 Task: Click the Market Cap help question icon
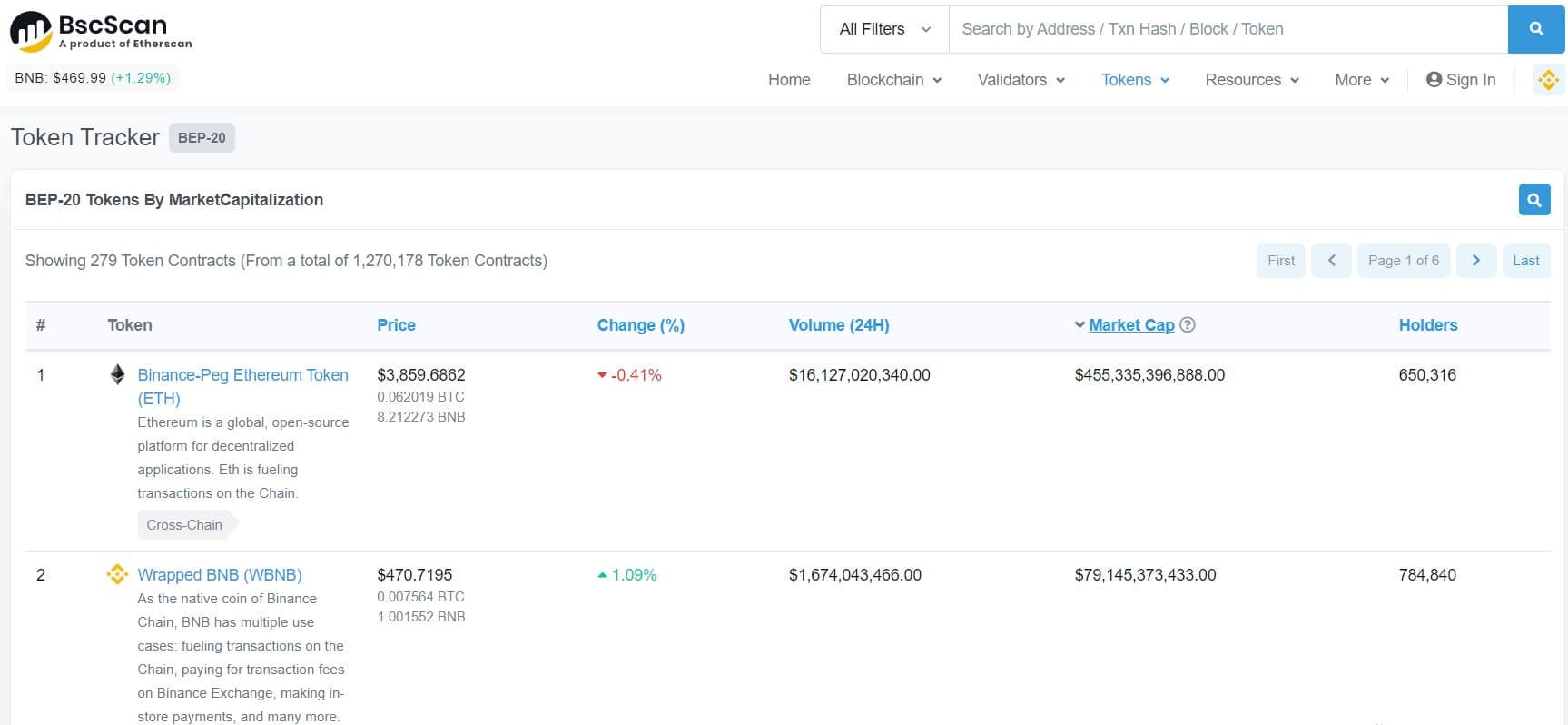point(1187,325)
